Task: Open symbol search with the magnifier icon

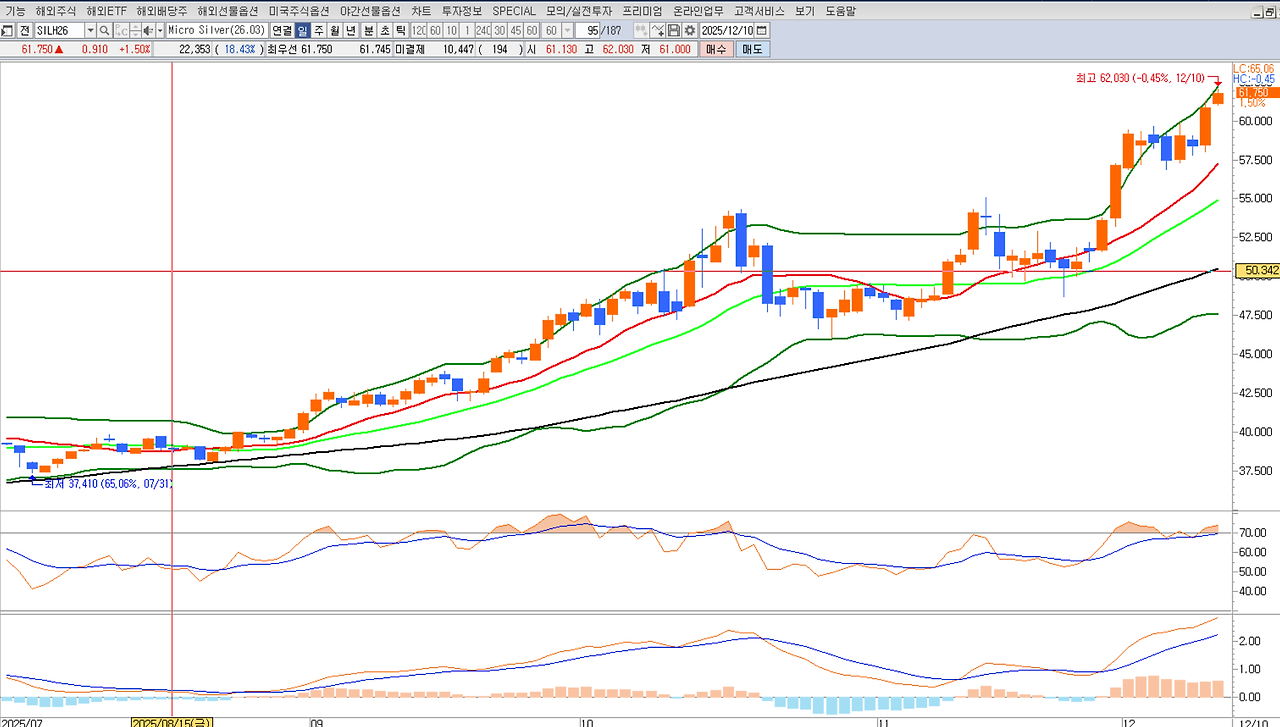Action: point(104,30)
